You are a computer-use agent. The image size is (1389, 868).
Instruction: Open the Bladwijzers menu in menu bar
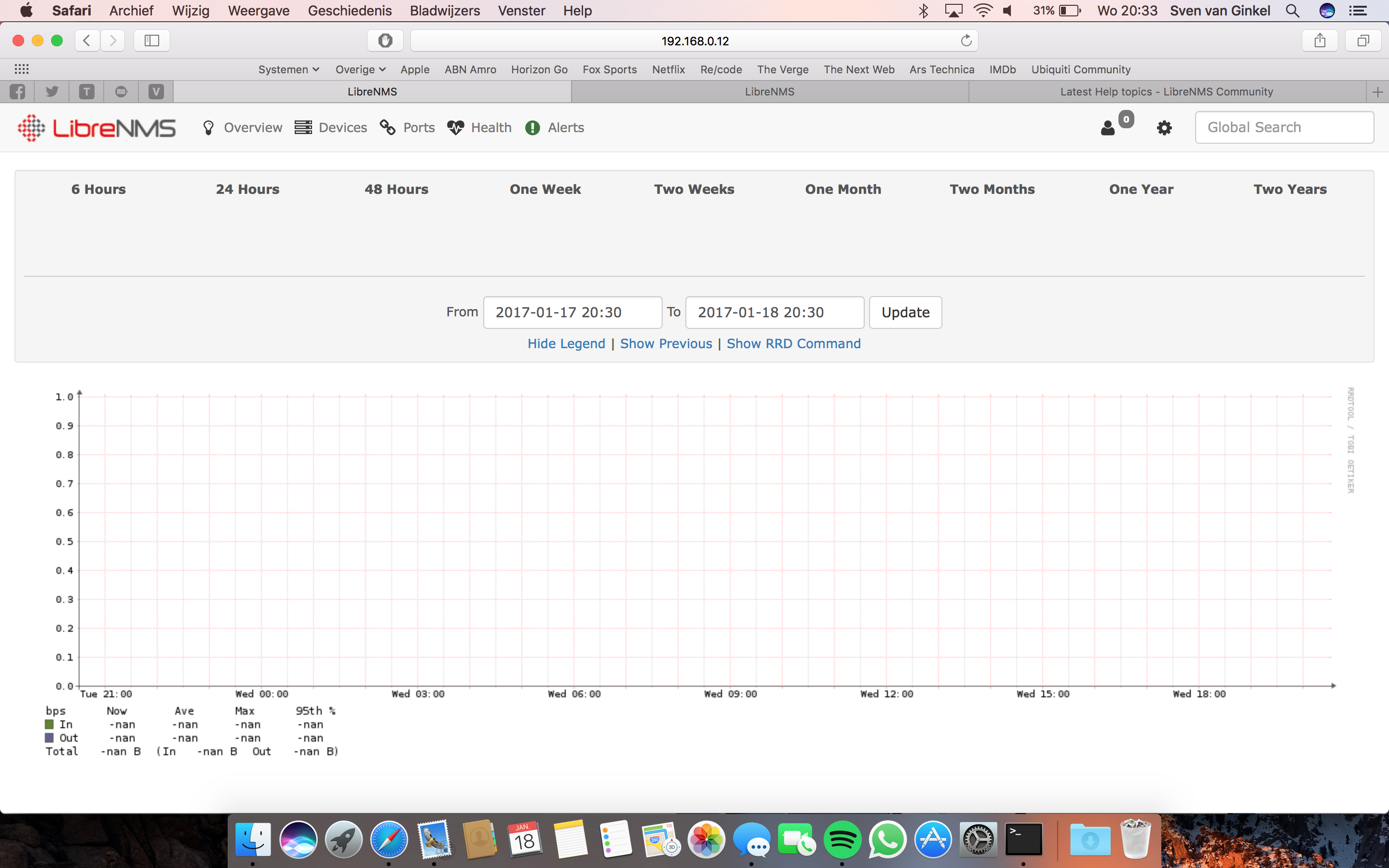pyautogui.click(x=445, y=10)
